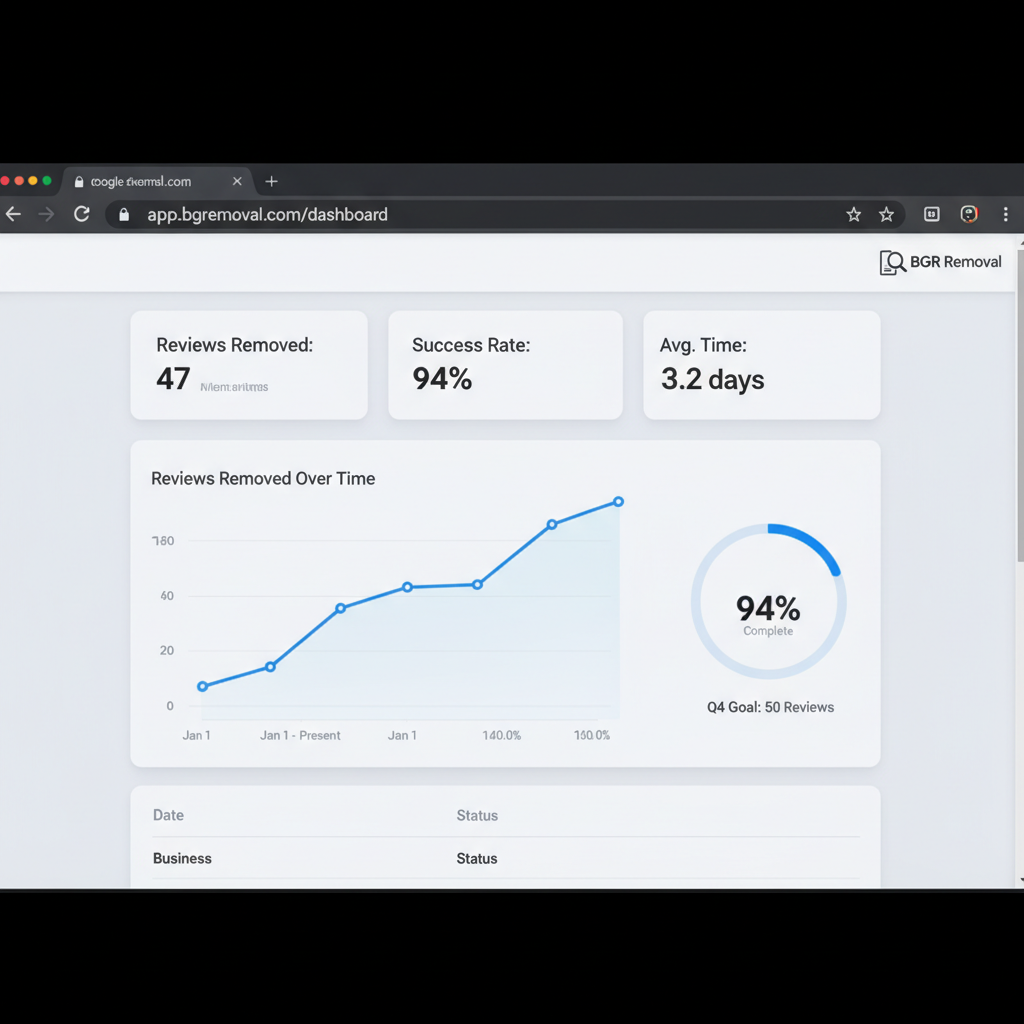1024x1024 pixels.
Task: Open the extensions square icon in toolbar
Action: pos(932,214)
